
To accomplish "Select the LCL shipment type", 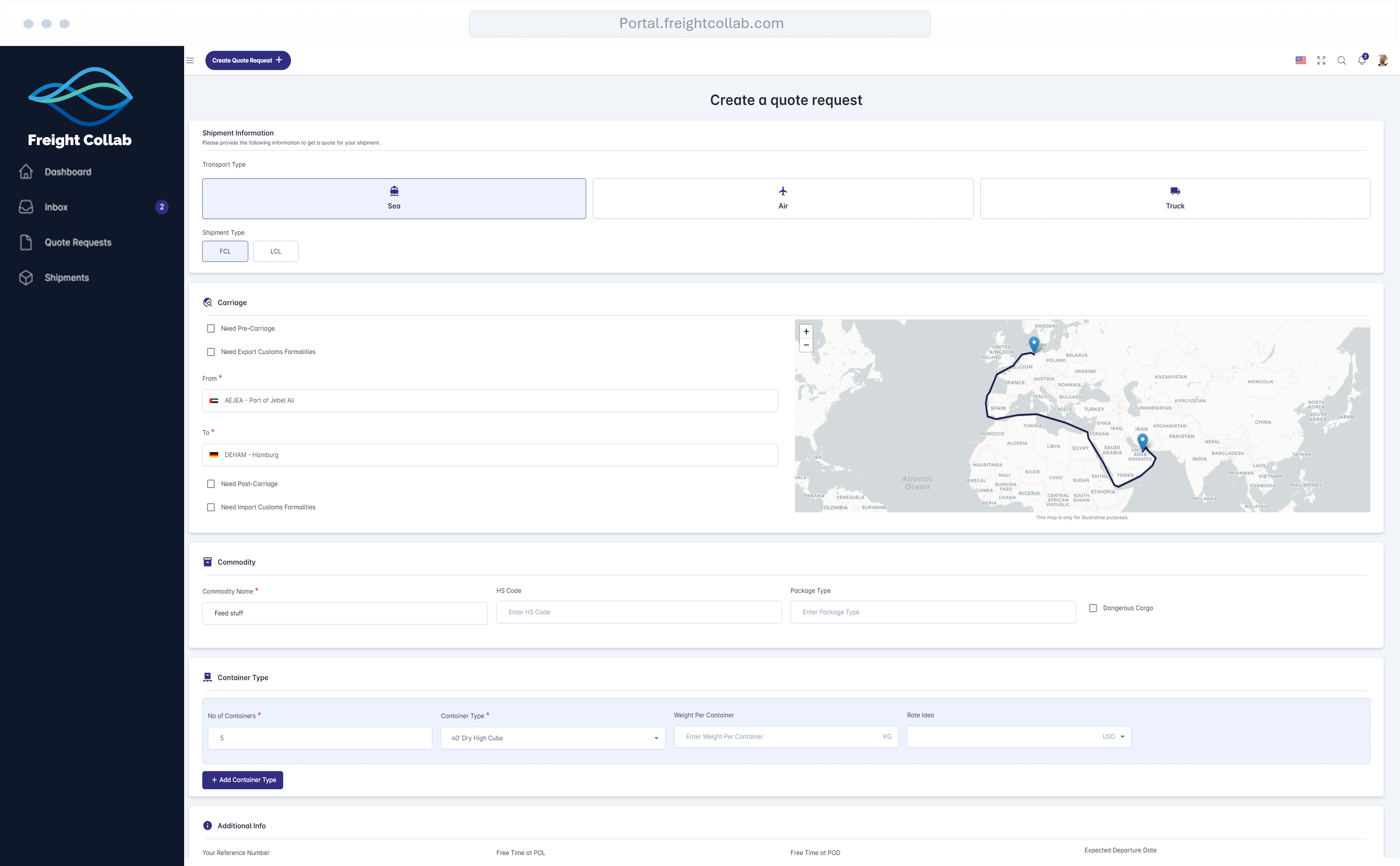I will 275,251.
